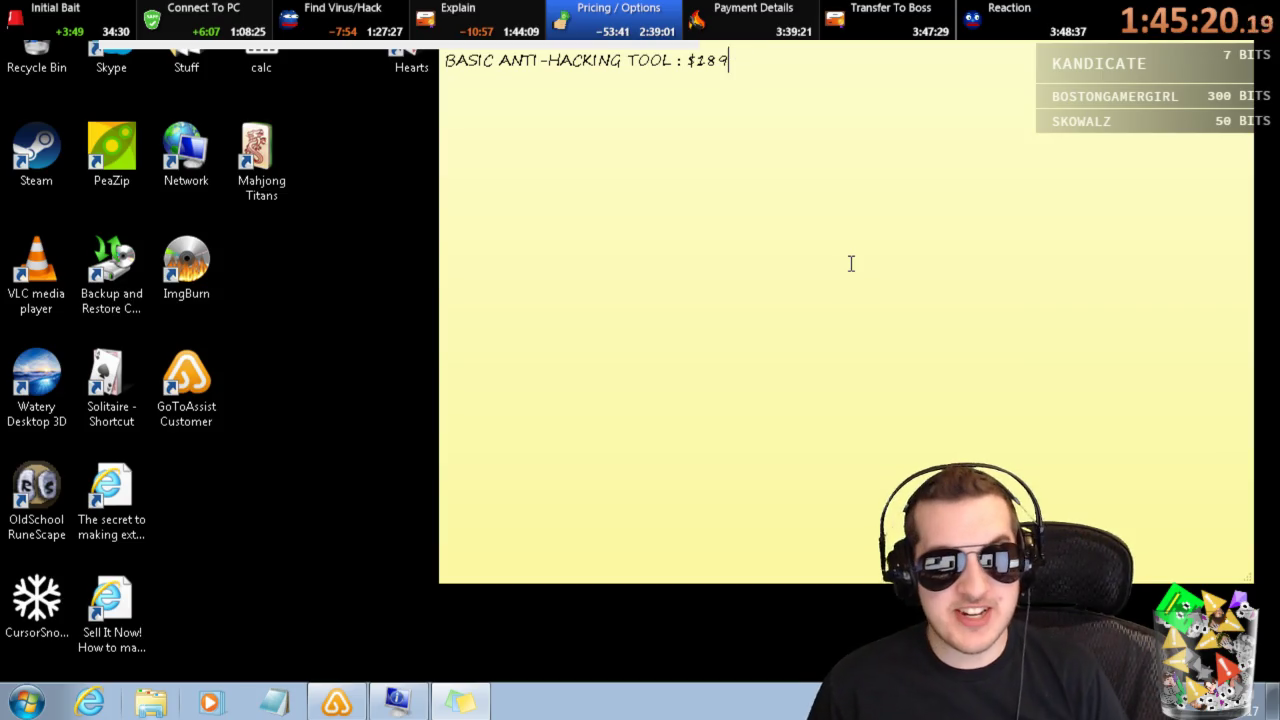Screen dimensions: 1280x720
Task: Click the 'Initial Bait' split
Action: pos(68,20)
